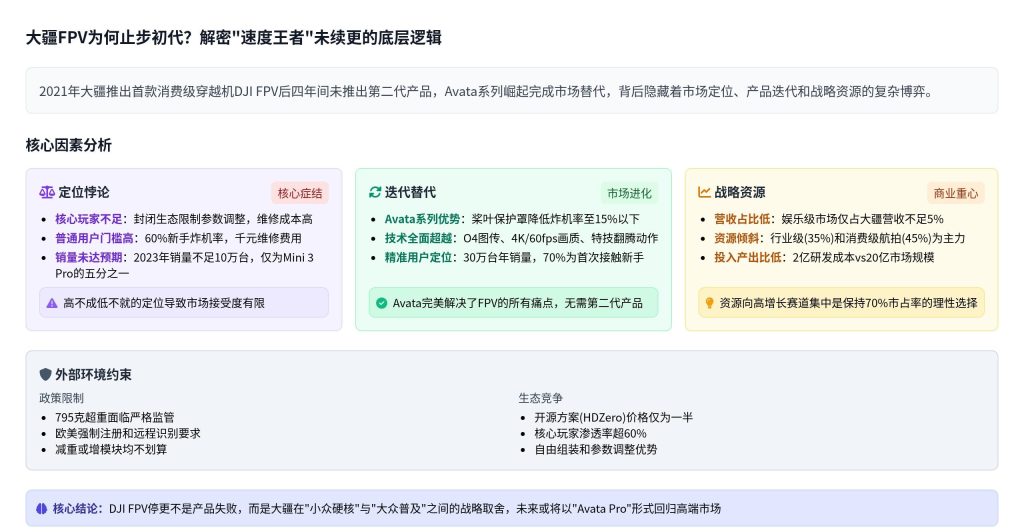Click the main title about 大疆FPV

coord(233,38)
